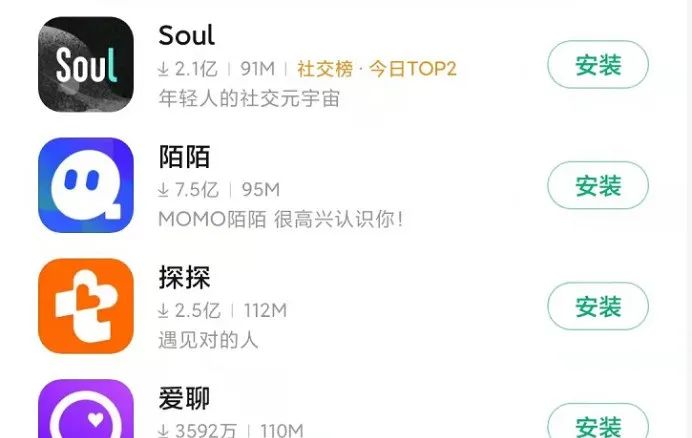Open description 遇见对的人

coord(208,340)
